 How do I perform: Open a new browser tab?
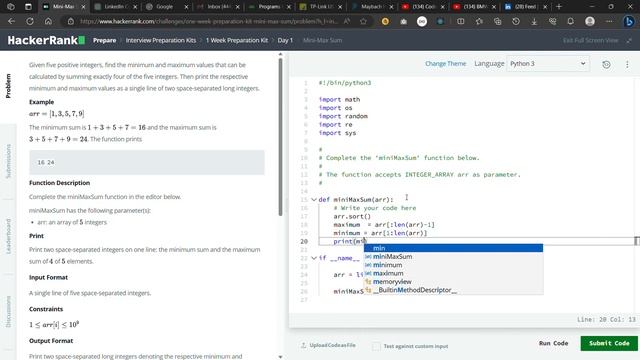pos(559,7)
